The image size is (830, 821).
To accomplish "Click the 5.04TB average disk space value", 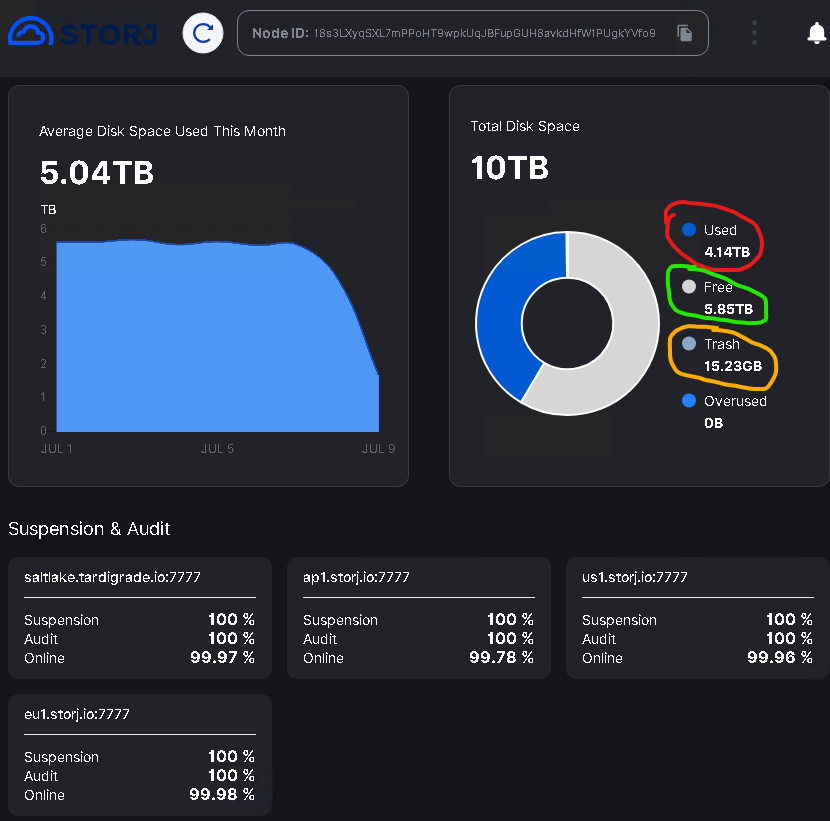I will (97, 173).
